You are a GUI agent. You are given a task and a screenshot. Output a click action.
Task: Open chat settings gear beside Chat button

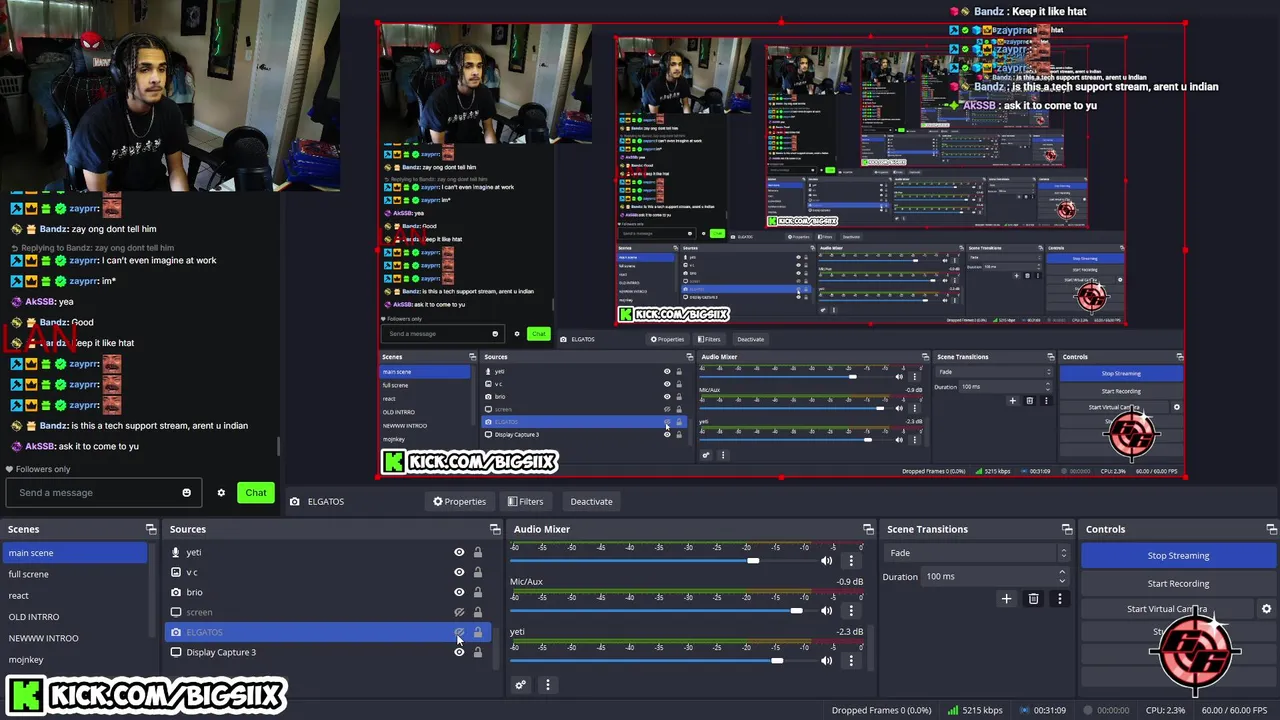click(221, 493)
